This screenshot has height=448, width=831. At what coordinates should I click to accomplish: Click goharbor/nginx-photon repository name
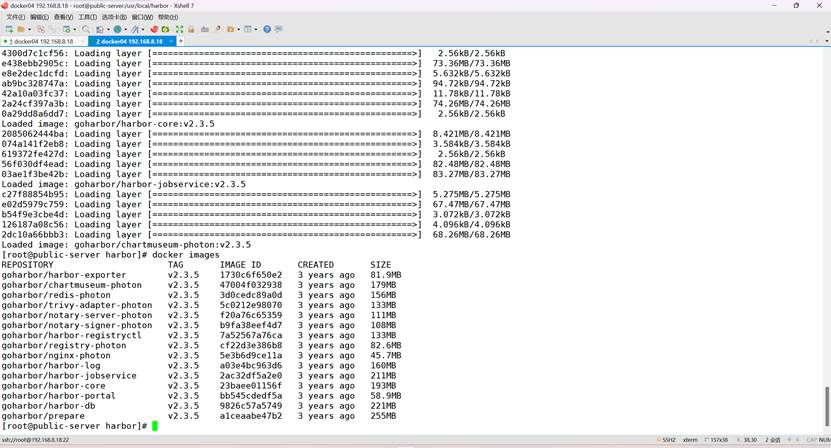tap(56, 355)
